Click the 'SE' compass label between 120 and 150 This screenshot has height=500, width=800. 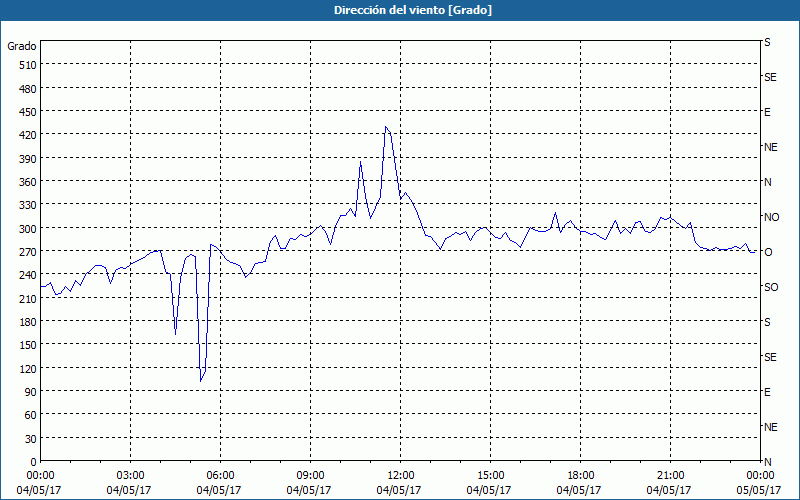coord(770,357)
